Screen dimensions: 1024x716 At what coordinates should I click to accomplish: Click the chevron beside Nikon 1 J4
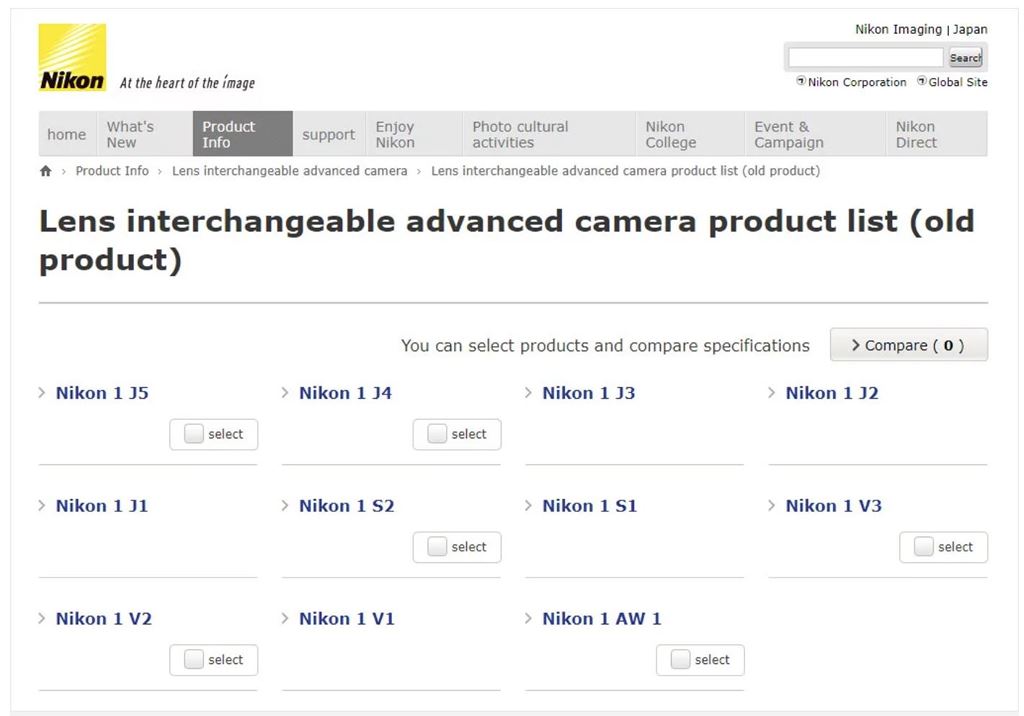(285, 393)
